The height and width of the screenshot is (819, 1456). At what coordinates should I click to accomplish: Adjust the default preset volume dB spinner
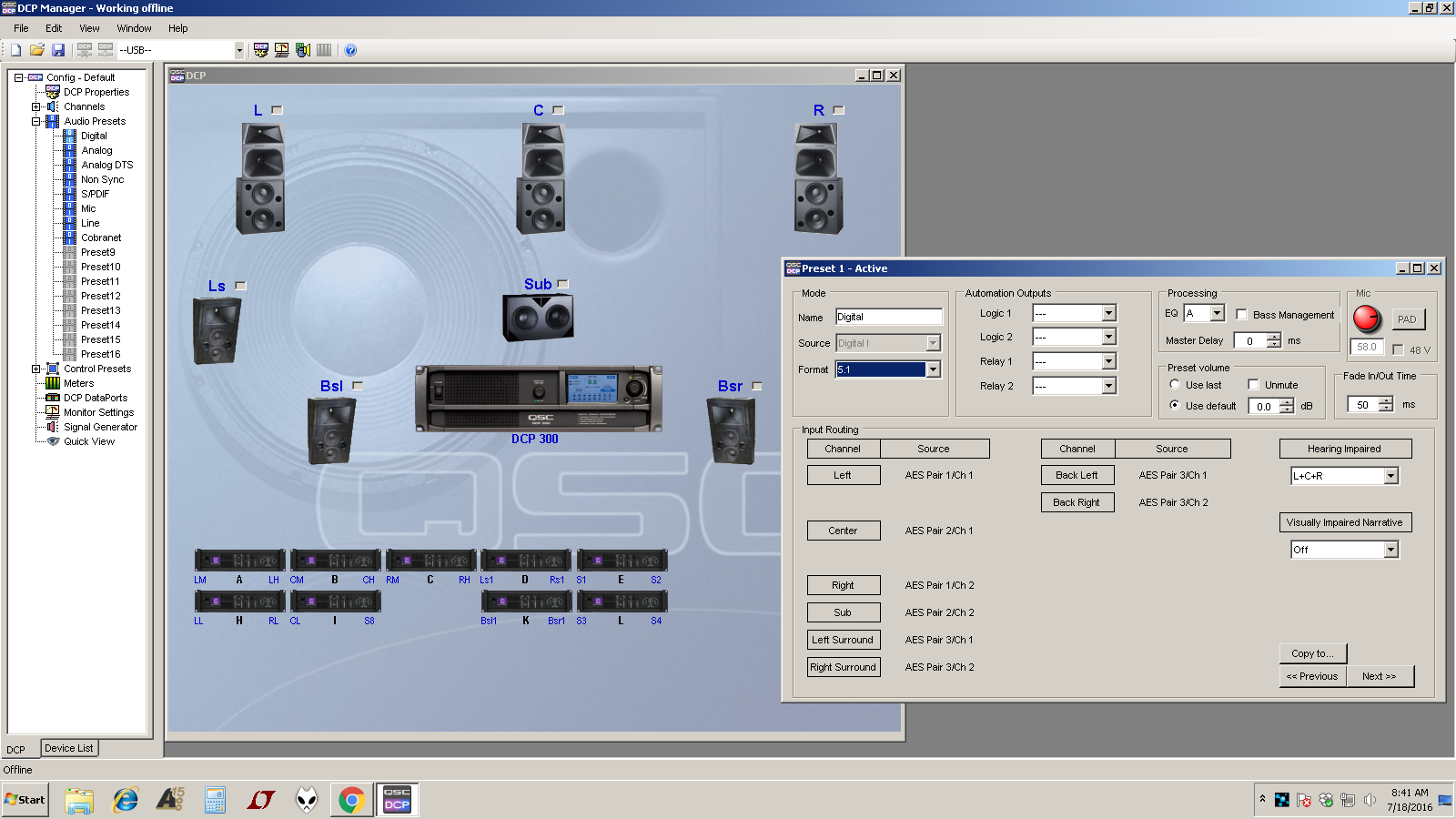pyautogui.click(x=1287, y=406)
